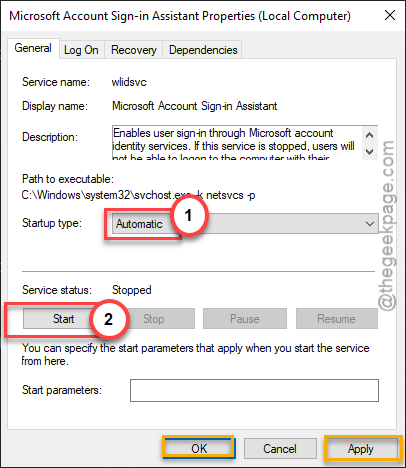This screenshot has height=468, width=406.
Task: Click the Resume service button
Action: 336,319
